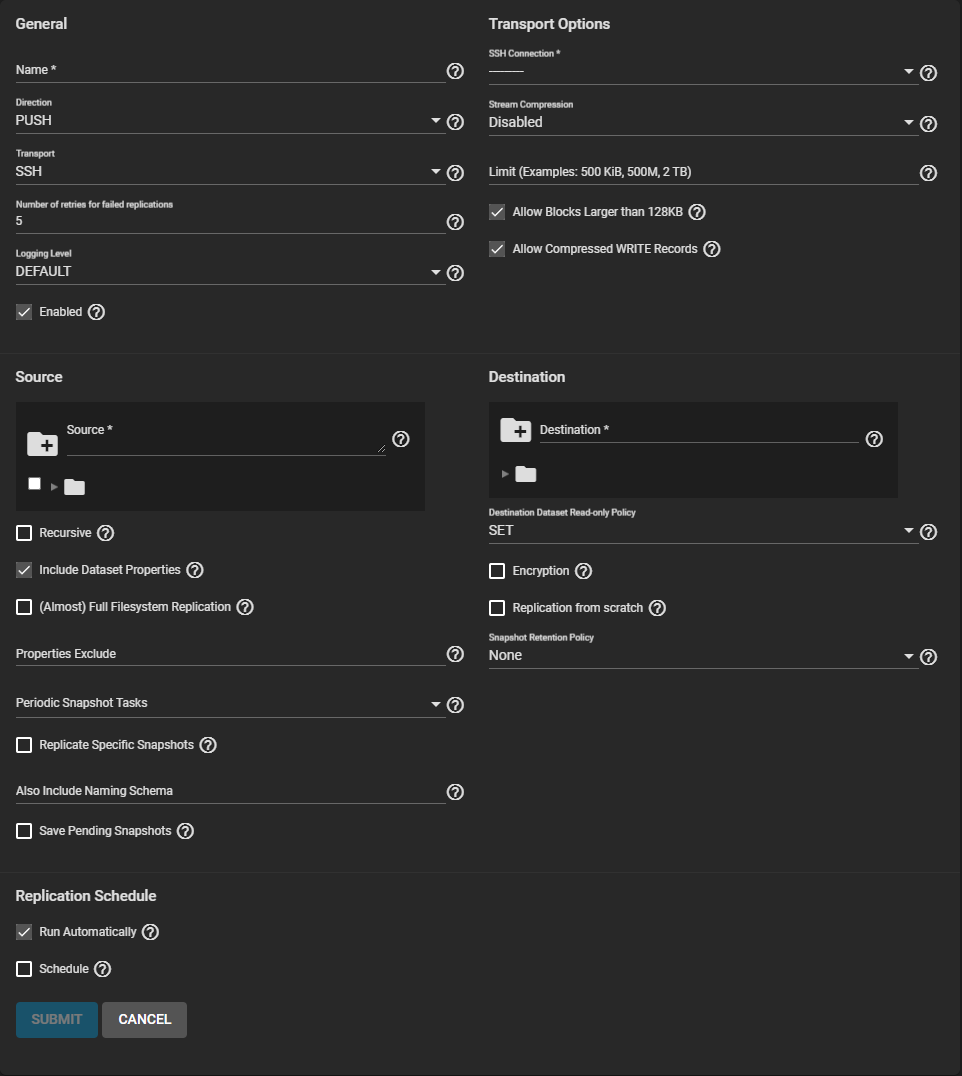This screenshot has height=1076, width=962.
Task: Click the Cancel button
Action: [x=144, y=1019]
